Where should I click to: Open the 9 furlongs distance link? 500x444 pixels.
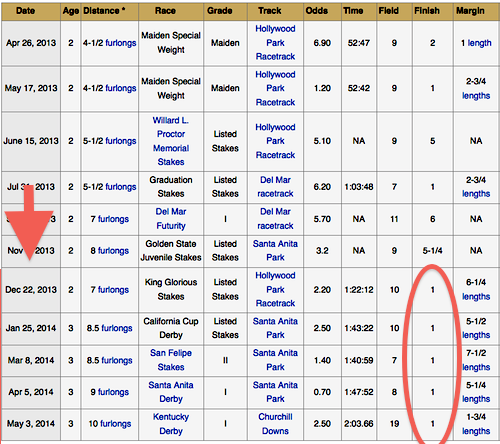pos(113,392)
